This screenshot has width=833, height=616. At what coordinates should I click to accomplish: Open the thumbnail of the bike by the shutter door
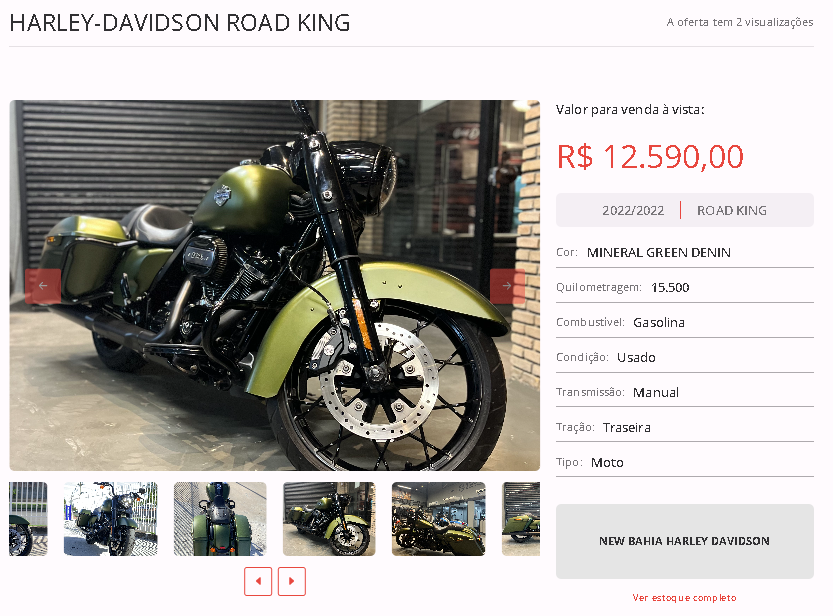[329, 519]
